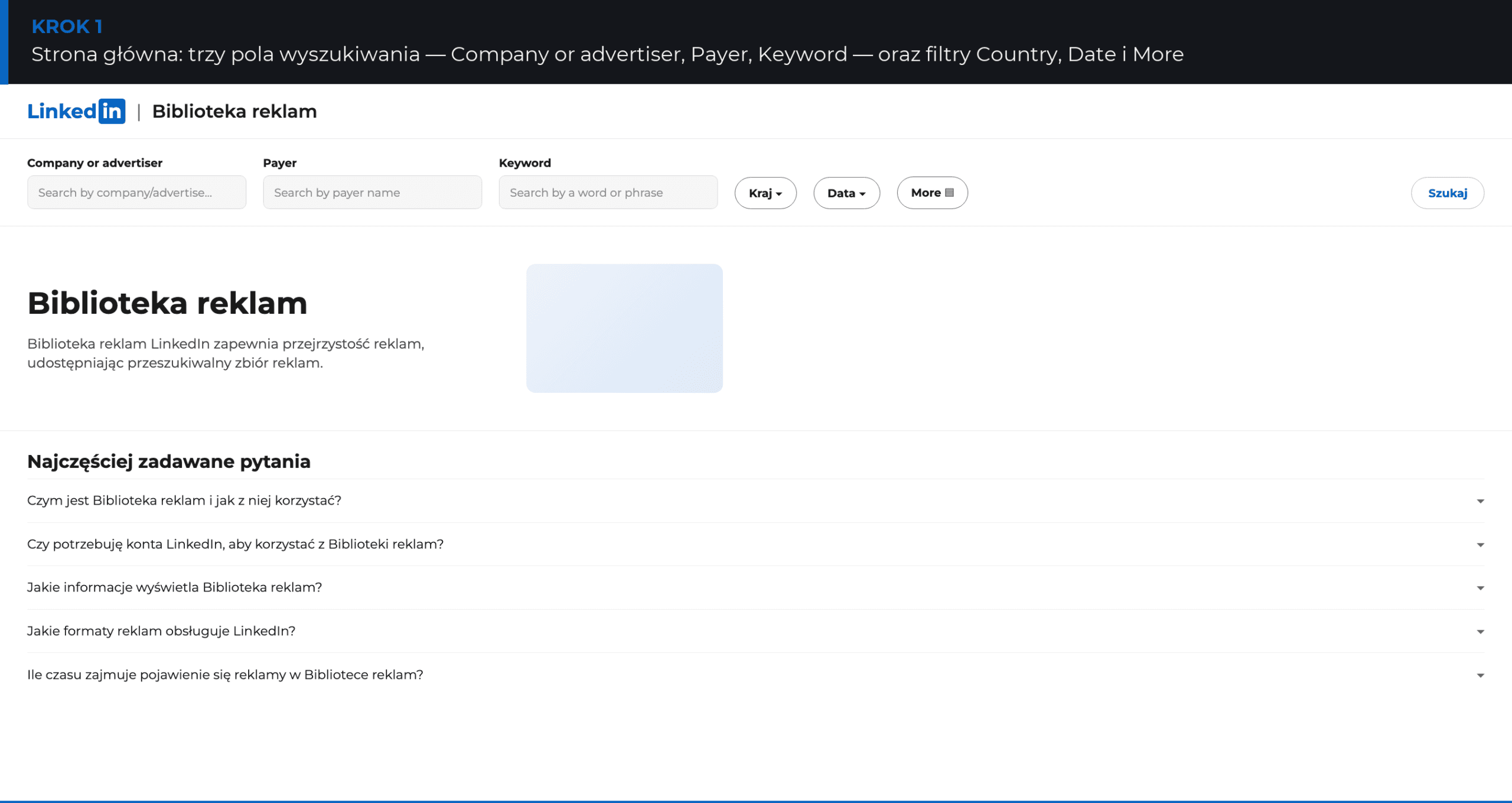The width and height of the screenshot is (1512, 803).
Task: Open the Data date dropdown
Action: (x=846, y=193)
